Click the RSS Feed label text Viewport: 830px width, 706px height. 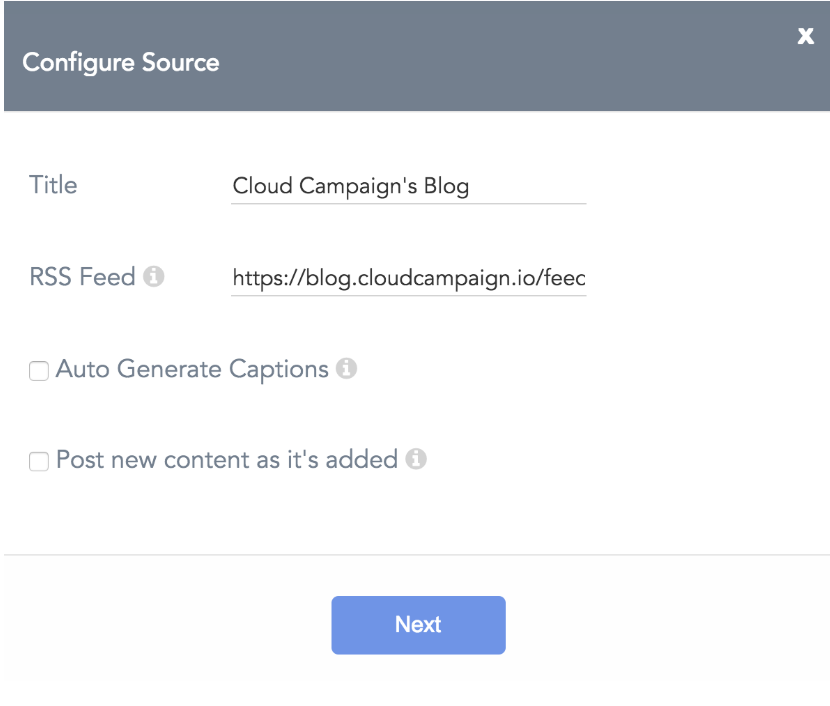(82, 277)
